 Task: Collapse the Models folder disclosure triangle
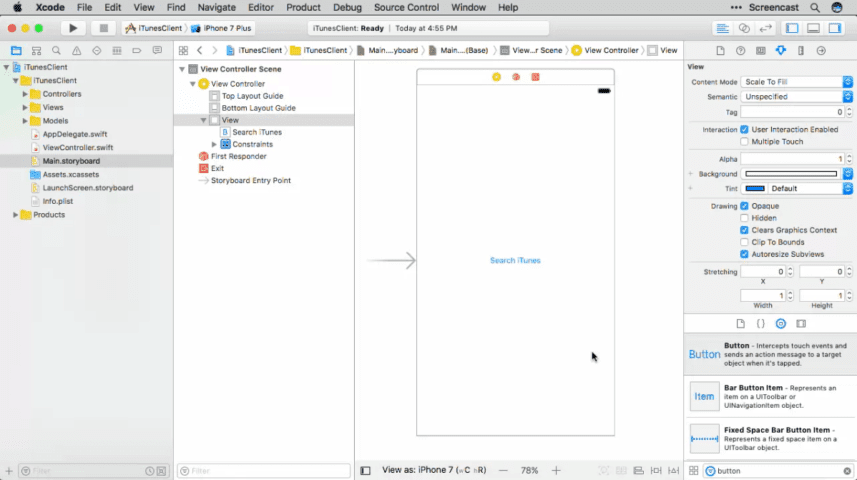click(x=25, y=121)
